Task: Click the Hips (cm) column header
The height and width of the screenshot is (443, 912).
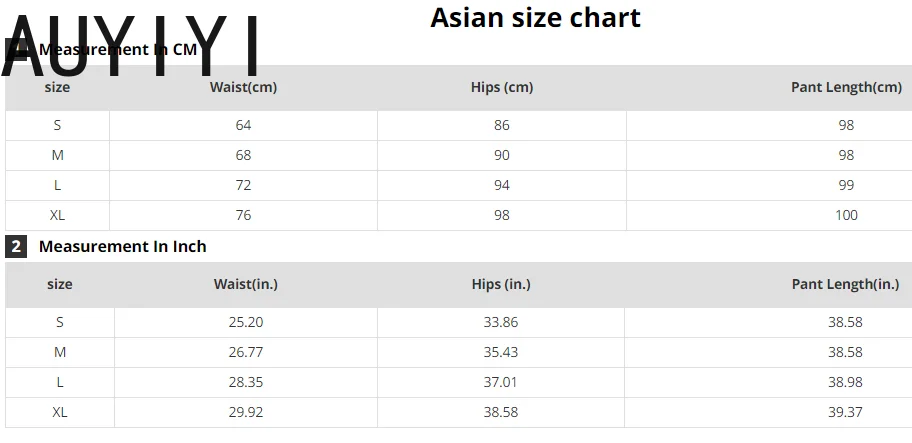Action: [x=502, y=88]
